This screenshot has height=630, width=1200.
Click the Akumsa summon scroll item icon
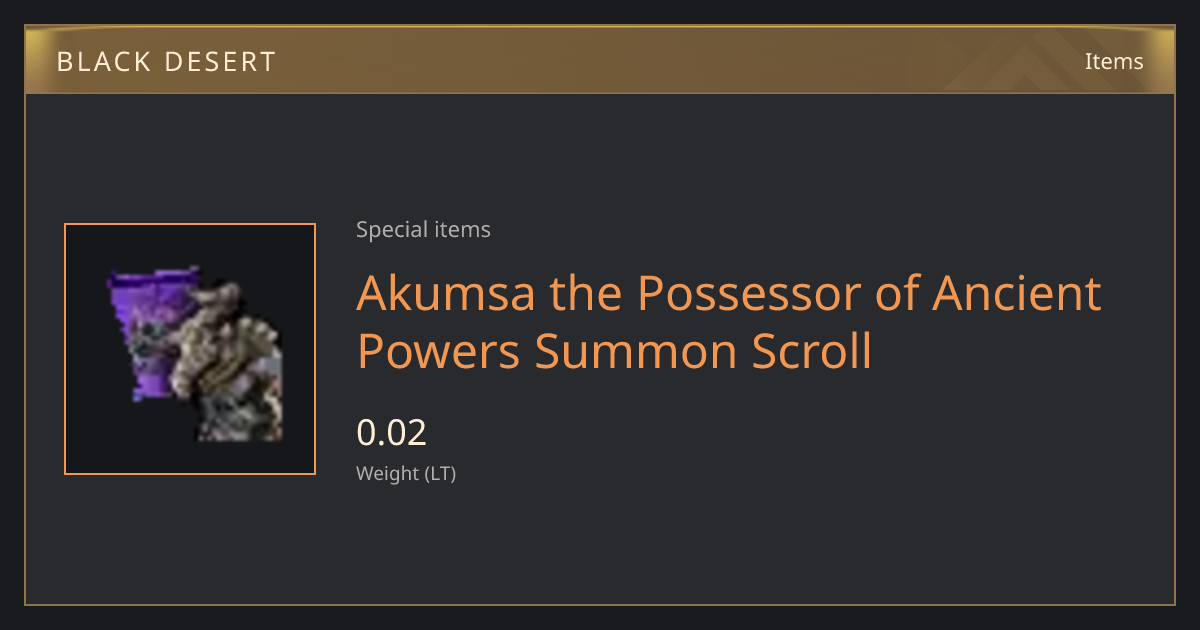click(x=190, y=349)
